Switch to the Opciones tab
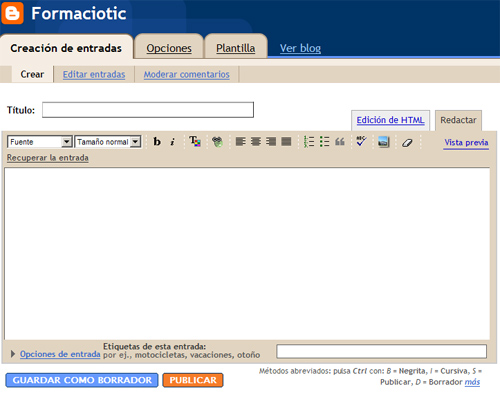Screen dimensions: 500x395 pos(169,48)
